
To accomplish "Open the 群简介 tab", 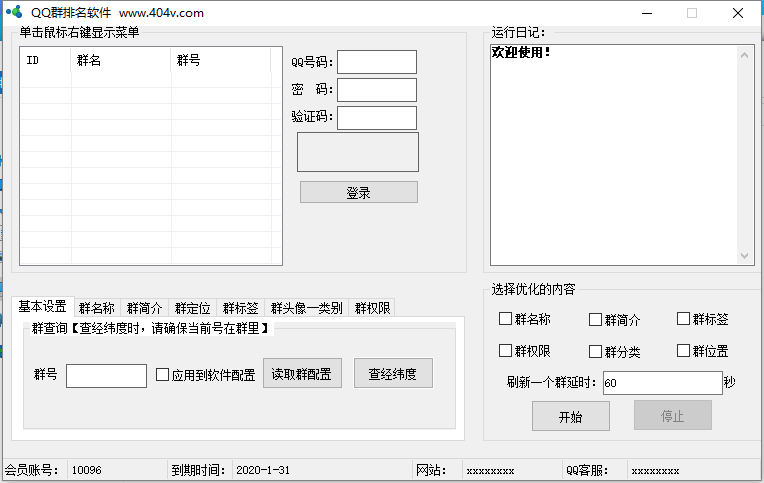I will [x=145, y=308].
